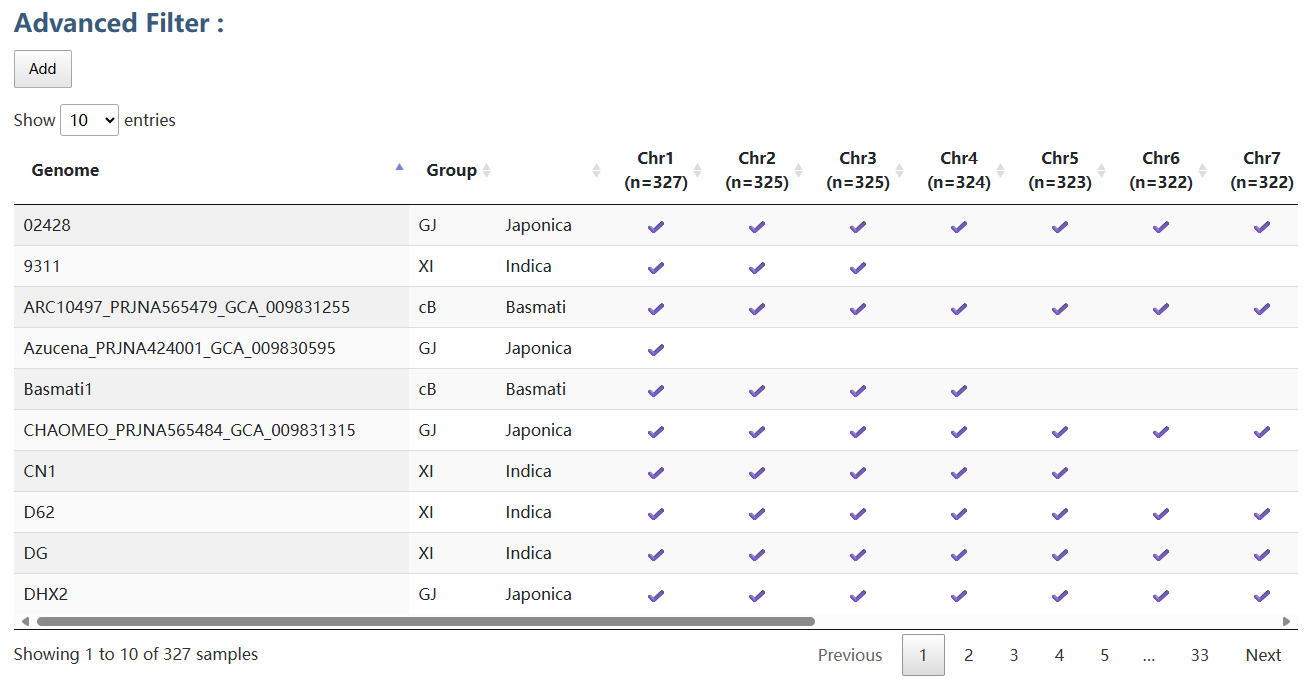
Task: Sort by Chr6 column arrows
Action: pyautogui.click(x=1202, y=171)
